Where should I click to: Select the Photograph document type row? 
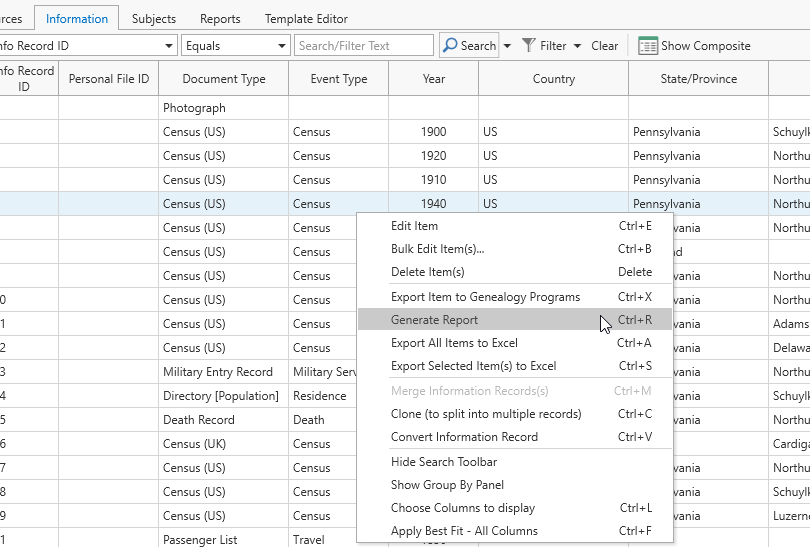coord(195,108)
